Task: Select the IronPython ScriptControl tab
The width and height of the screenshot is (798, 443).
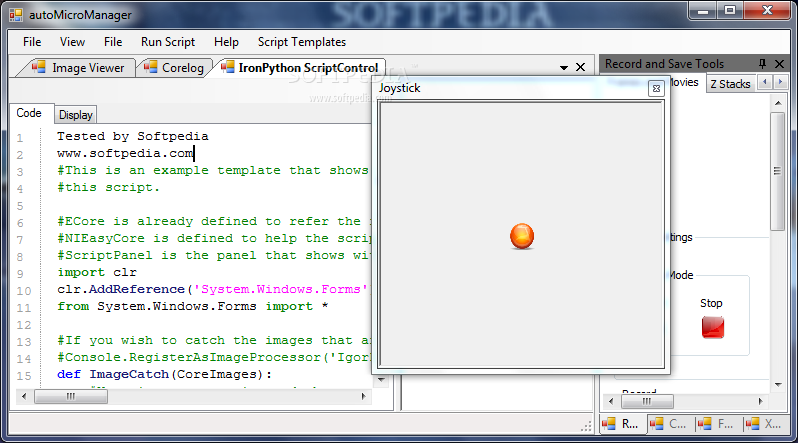Action: tap(301, 68)
